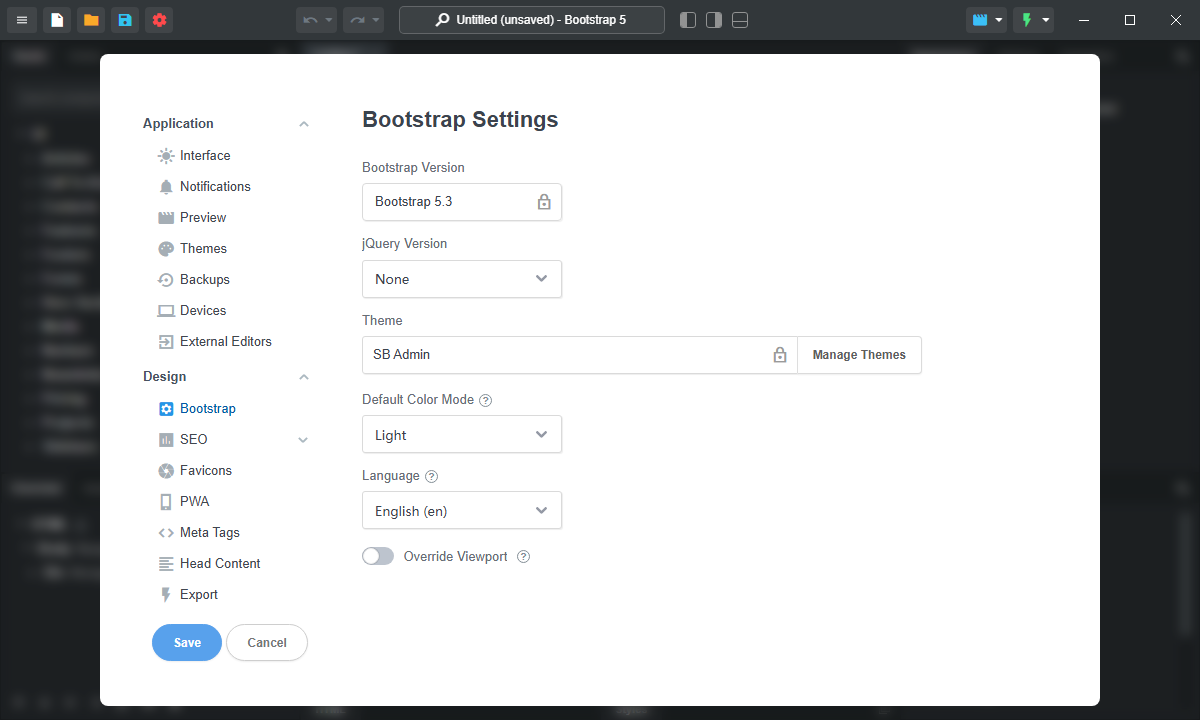
Task: Open the Themes settings page
Action: 203,248
